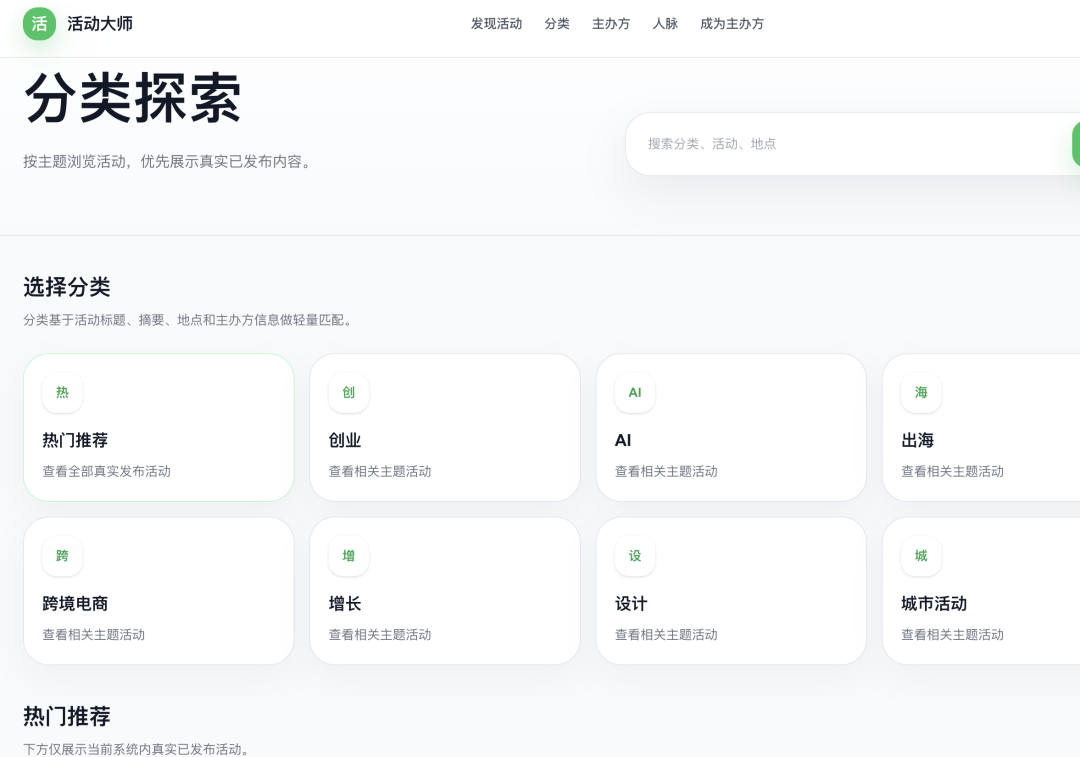Screen dimensions: 1080x757
Task: Click the 按主题浏览活动 subtitle text
Action: (167, 162)
